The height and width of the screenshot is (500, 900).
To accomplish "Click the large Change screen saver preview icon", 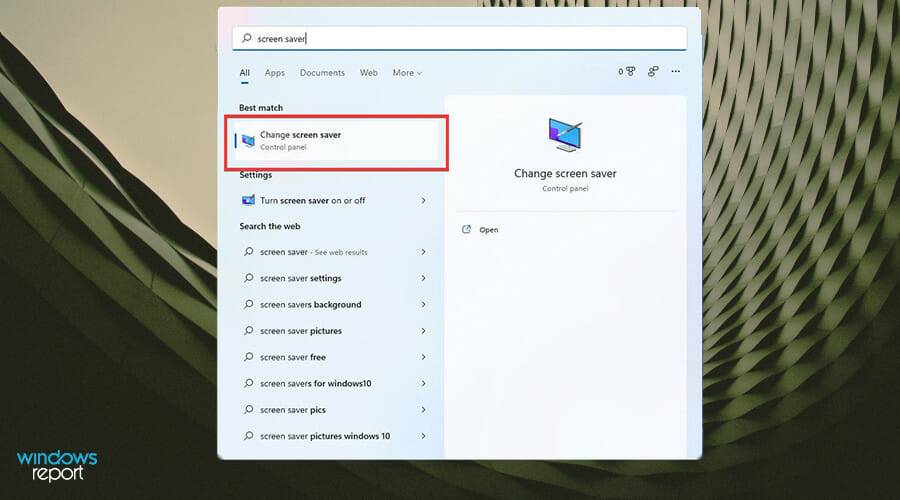I will (x=565, y=135).
